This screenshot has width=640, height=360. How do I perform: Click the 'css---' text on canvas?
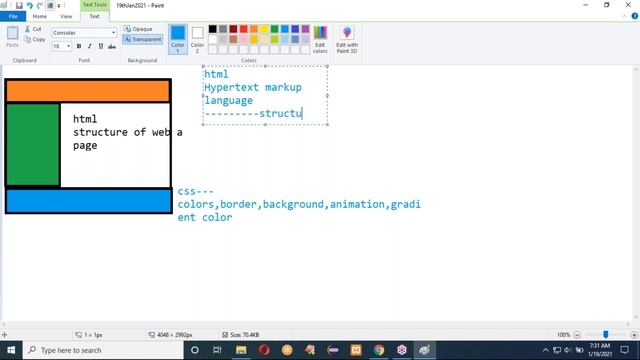pyautogui.click(x=196, y=191)
